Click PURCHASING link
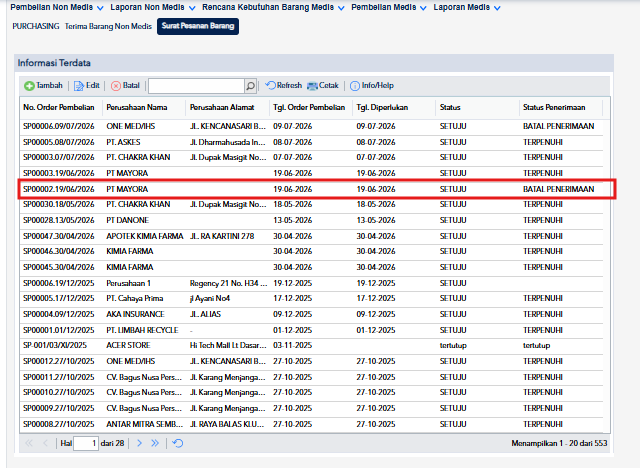The width and height of the screenshot is (640, 468). 36,26
